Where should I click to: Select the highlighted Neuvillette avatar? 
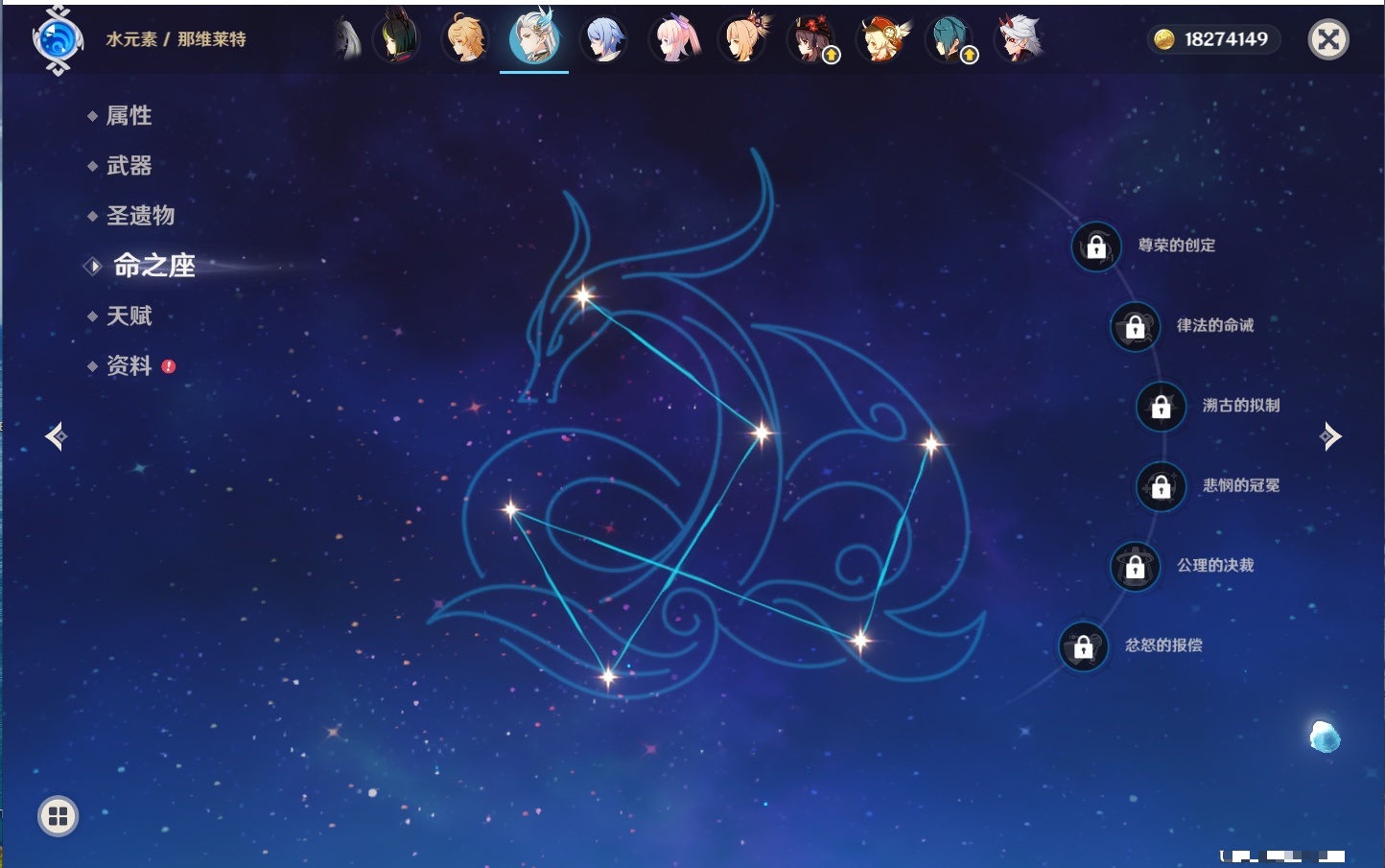click(x=534, y=38)
